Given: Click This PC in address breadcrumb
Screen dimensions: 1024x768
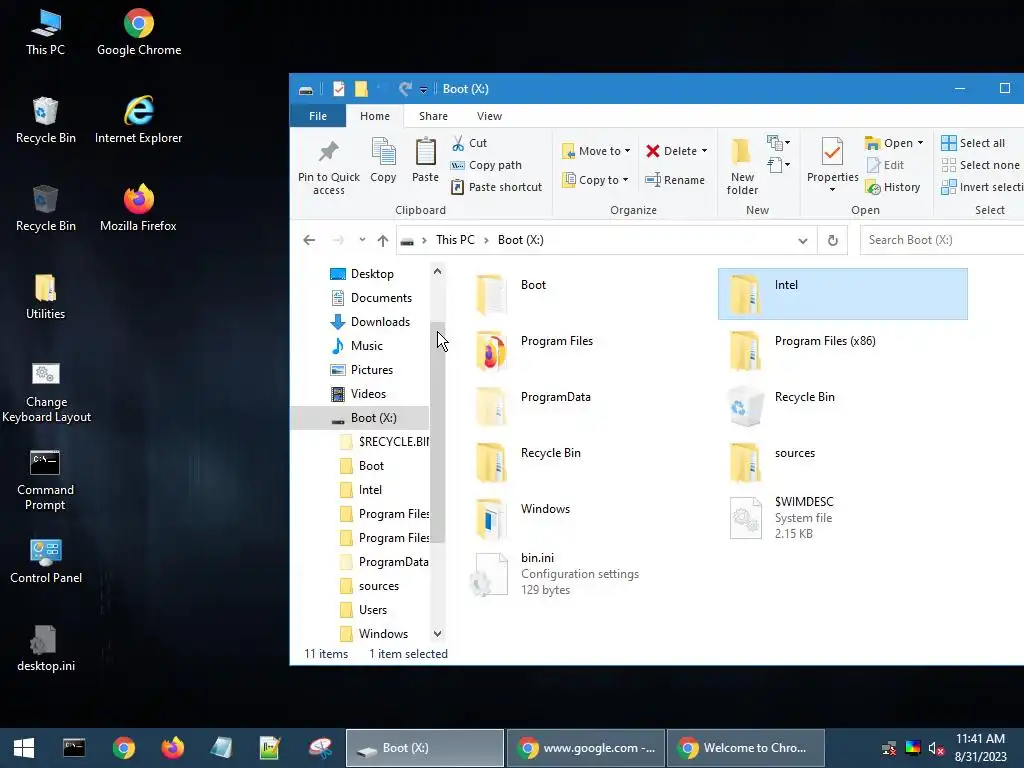Looking at the screenshot, I should (455, 240).
